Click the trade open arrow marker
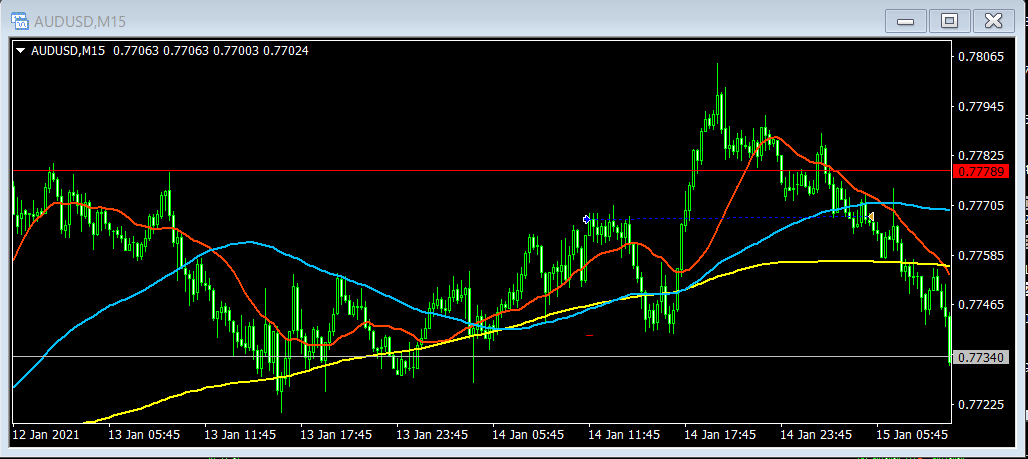 point(587,219)
